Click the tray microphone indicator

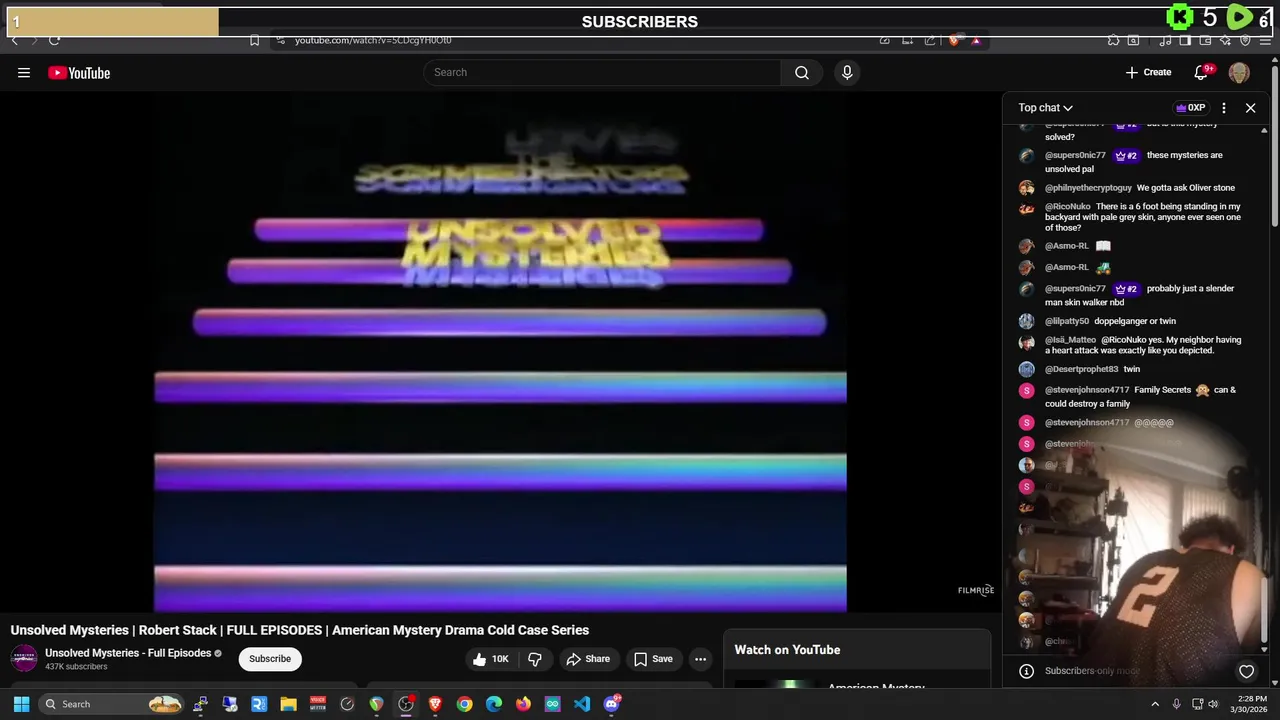pyautogui.click(x=1177, y=704)
